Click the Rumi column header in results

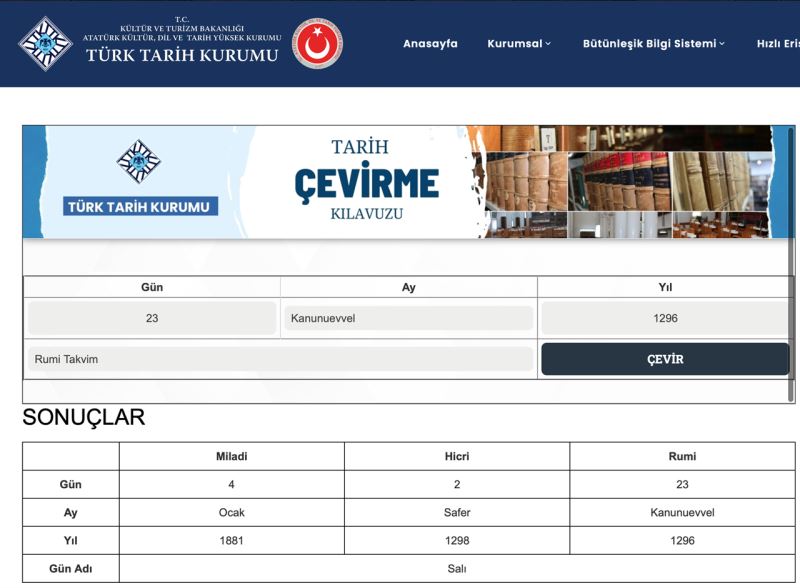(682, 456)
